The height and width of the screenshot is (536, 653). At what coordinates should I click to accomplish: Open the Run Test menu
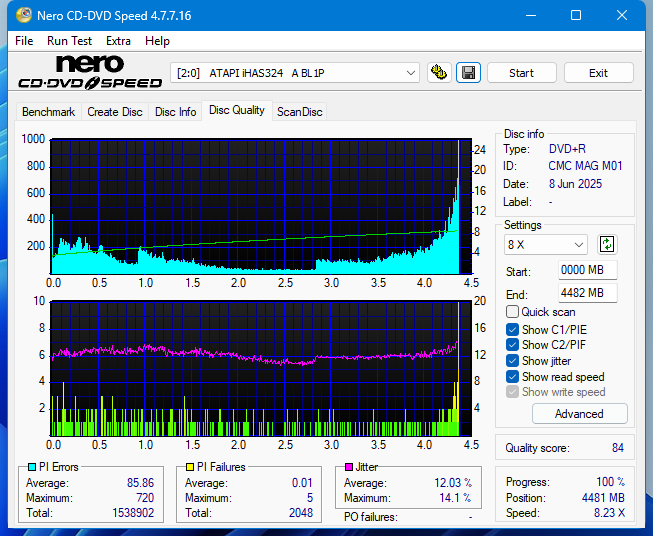point(69,41)
